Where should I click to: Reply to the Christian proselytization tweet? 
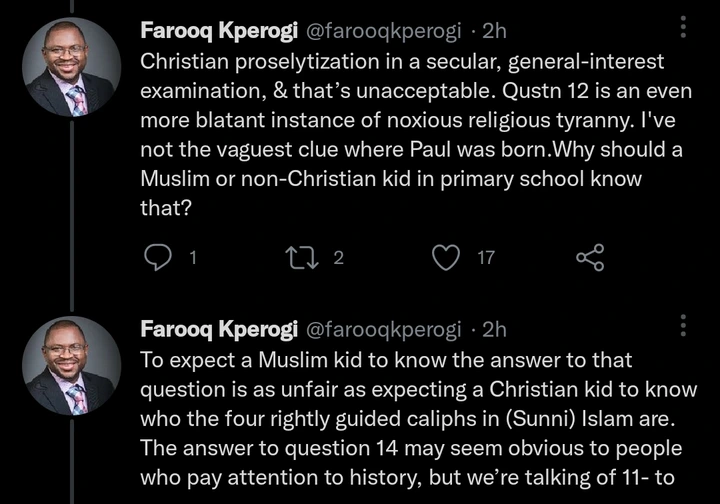click(158, 258)
